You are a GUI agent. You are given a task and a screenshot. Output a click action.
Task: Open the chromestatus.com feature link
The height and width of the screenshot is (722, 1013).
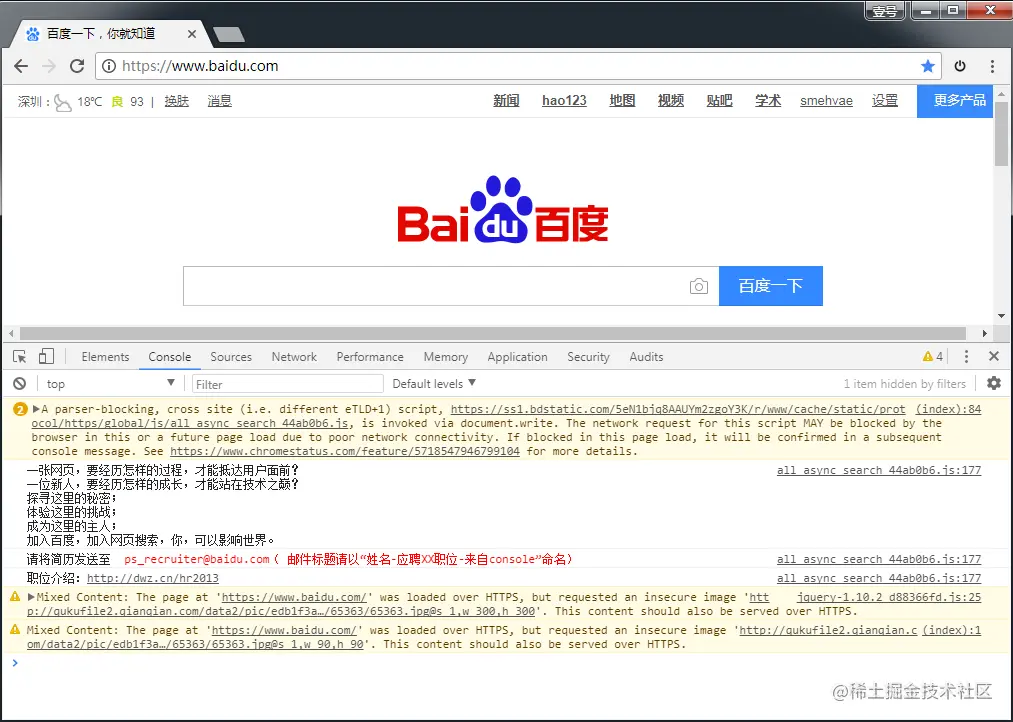tap(345, 451)
